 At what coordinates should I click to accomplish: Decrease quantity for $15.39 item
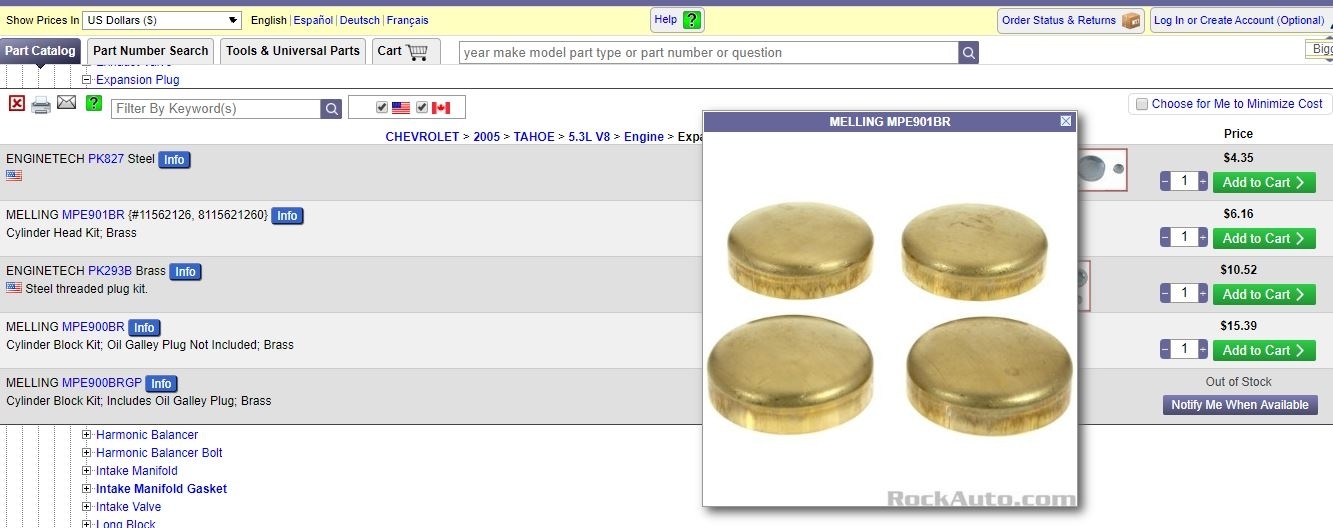tap(1165, 350)
